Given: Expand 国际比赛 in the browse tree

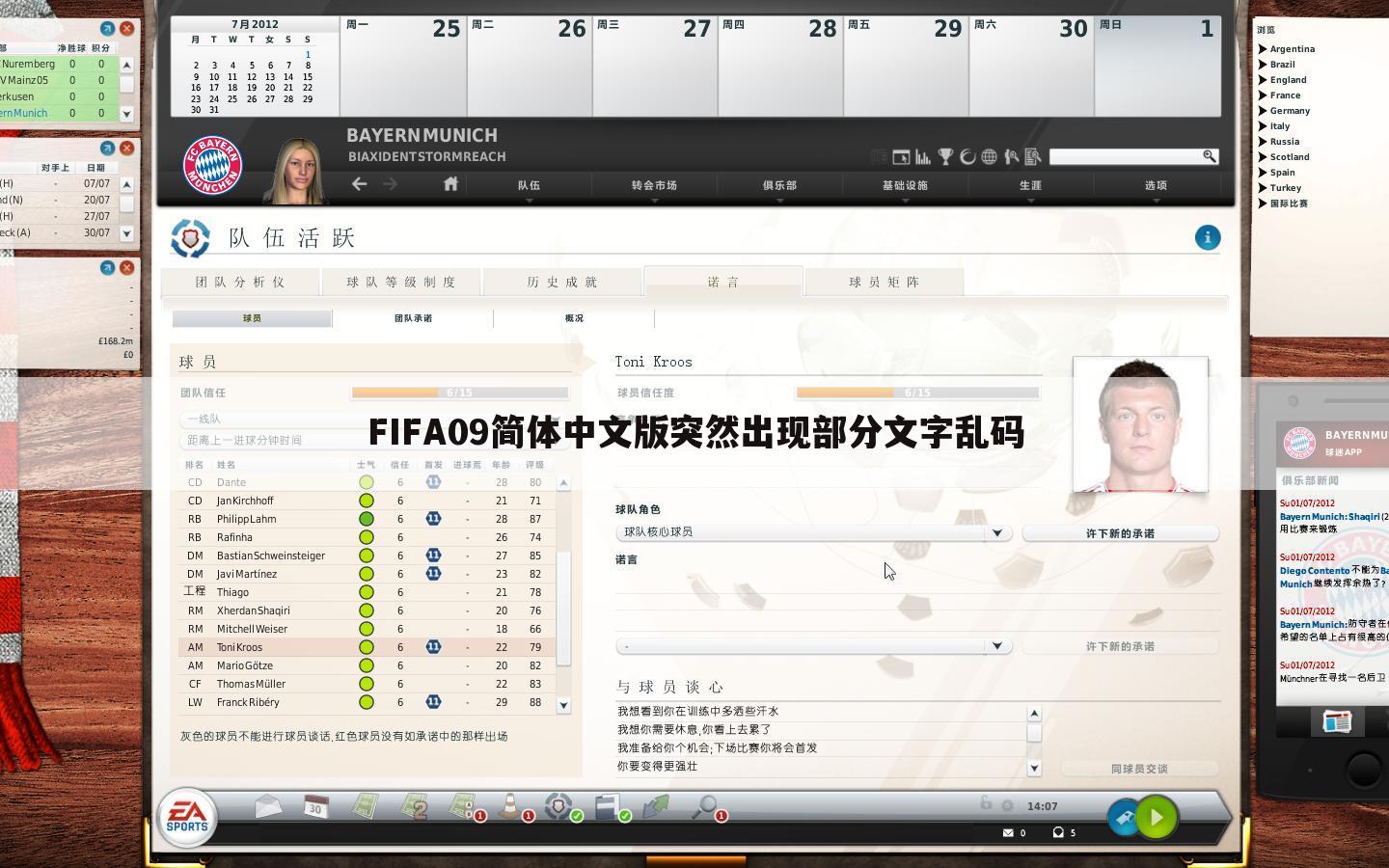Looking at the screenshot, I should [1263, 203].
